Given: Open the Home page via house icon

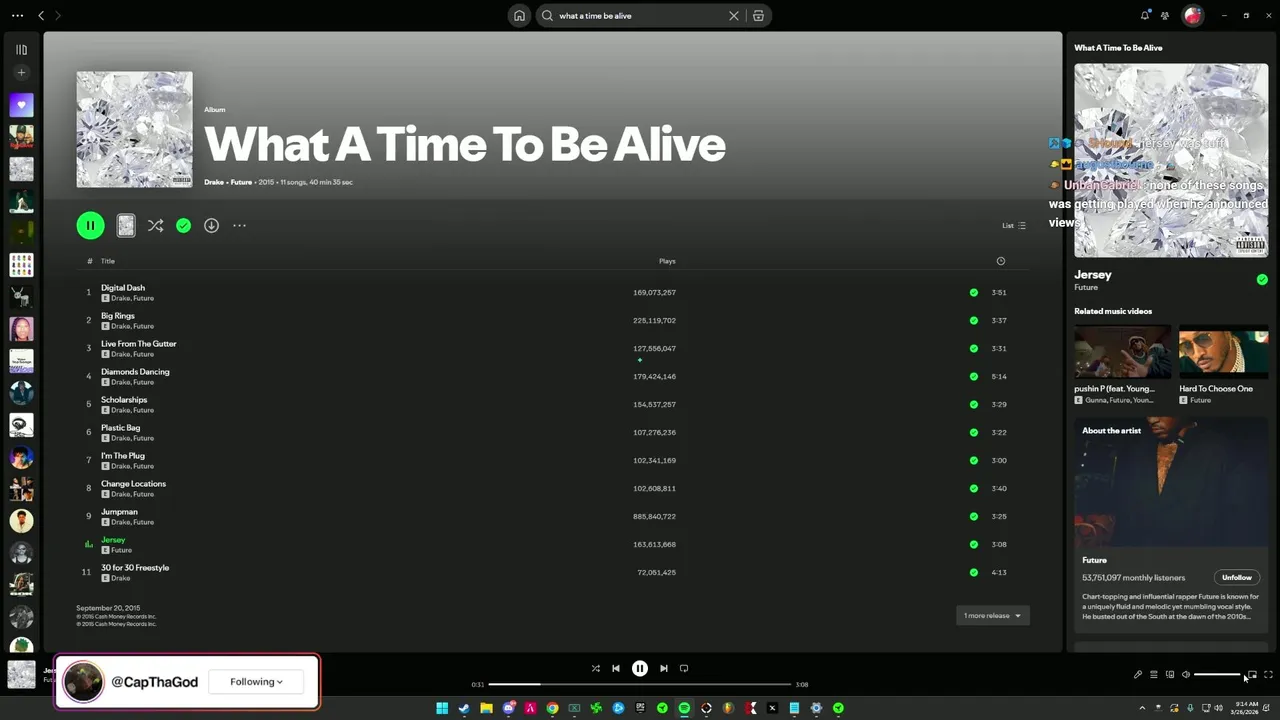Looking at the screenshot, I should [x=519, y=16].
